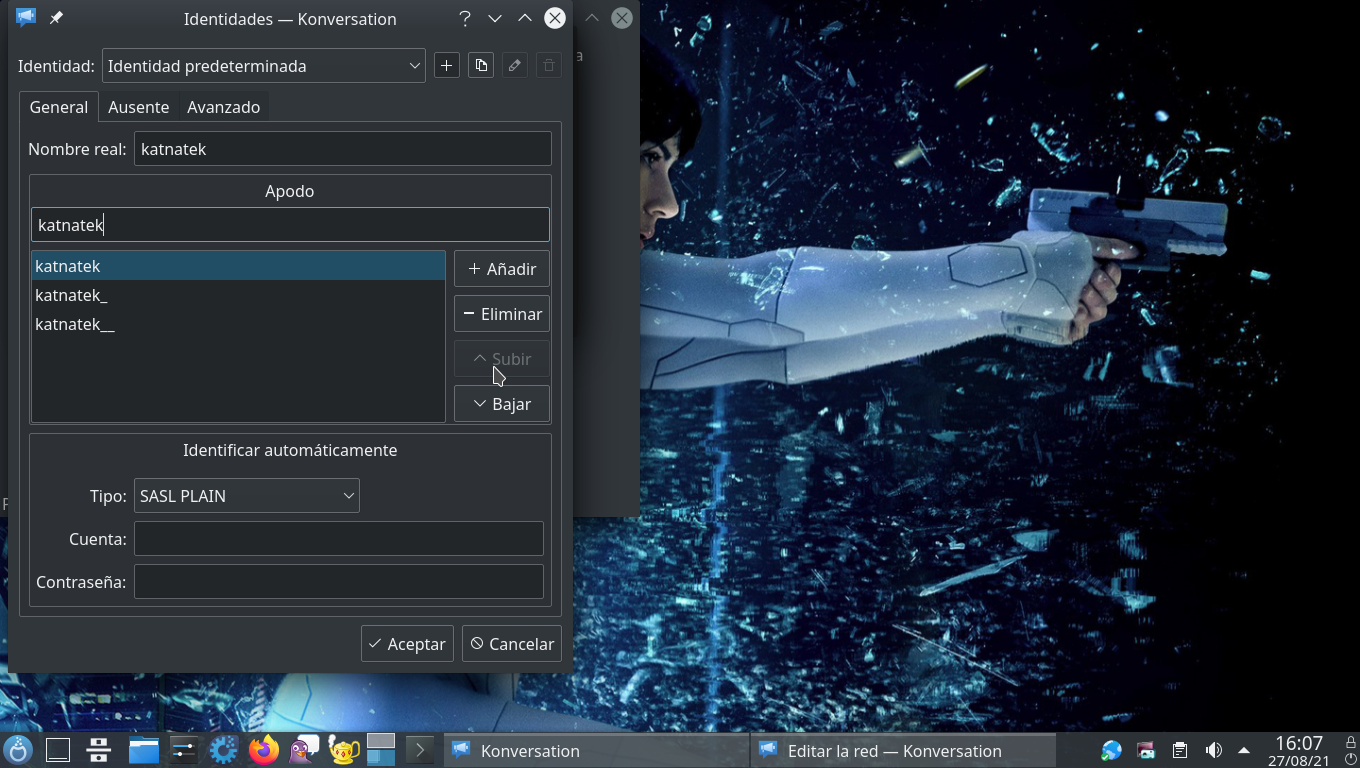
Task: Click the Contraseña input field
Action: point(338,582)
